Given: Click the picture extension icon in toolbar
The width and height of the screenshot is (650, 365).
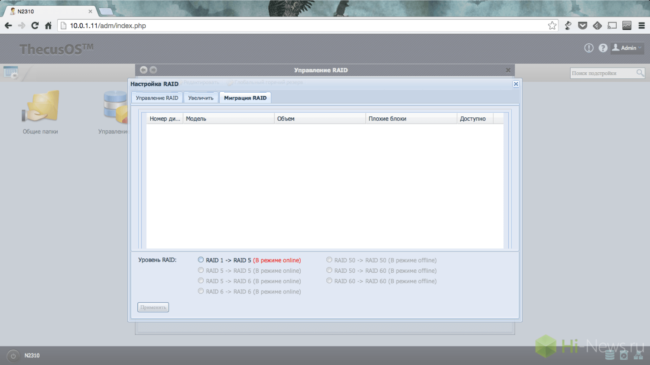Looking at the screenshot, I should click(627, 26).
